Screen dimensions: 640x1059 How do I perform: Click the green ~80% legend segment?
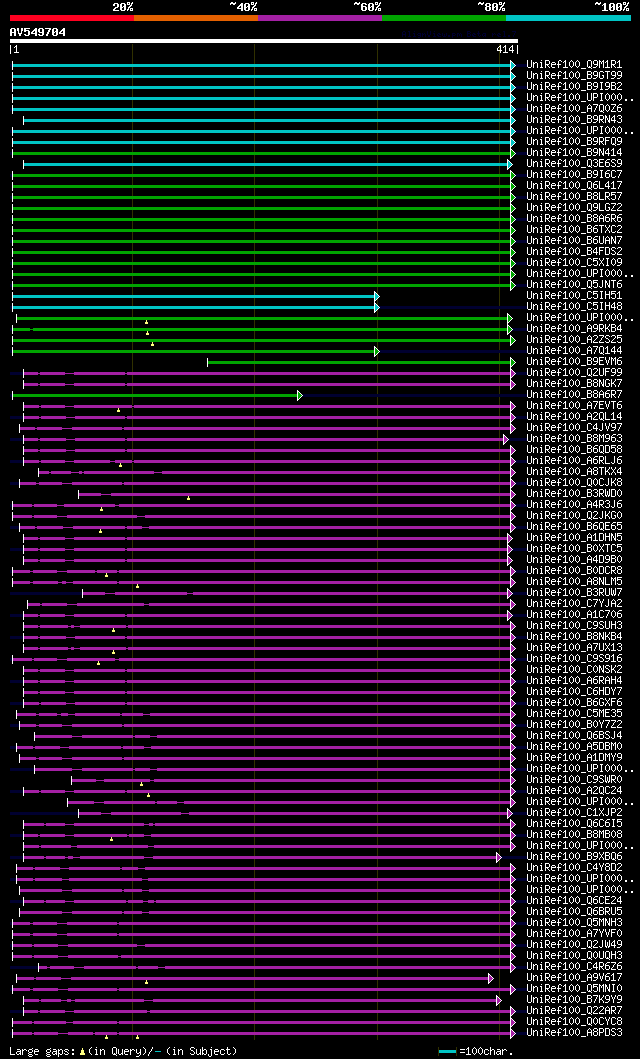tap(444, 18)
